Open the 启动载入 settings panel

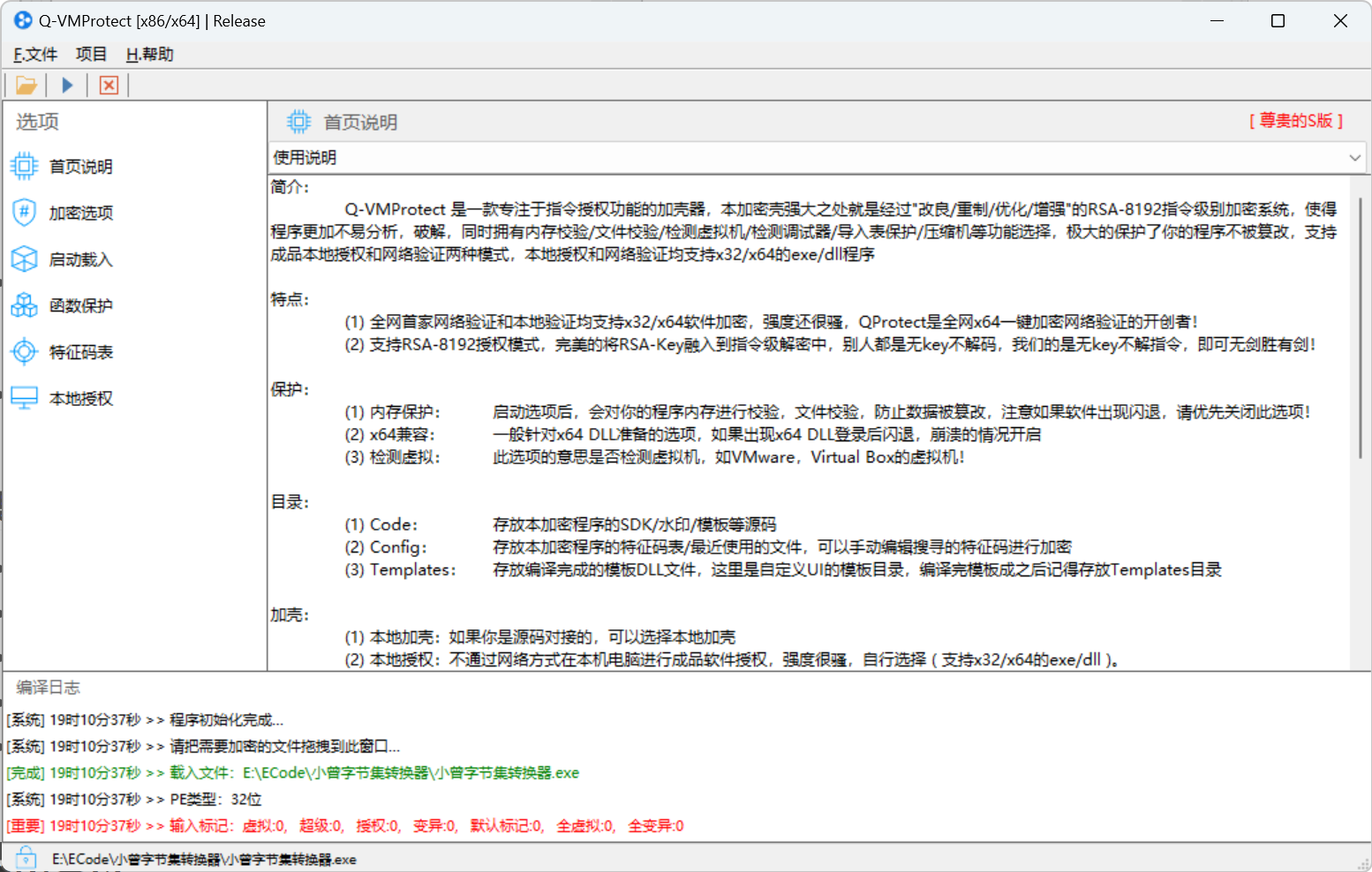pyautogui.click(x=80, y=259)
